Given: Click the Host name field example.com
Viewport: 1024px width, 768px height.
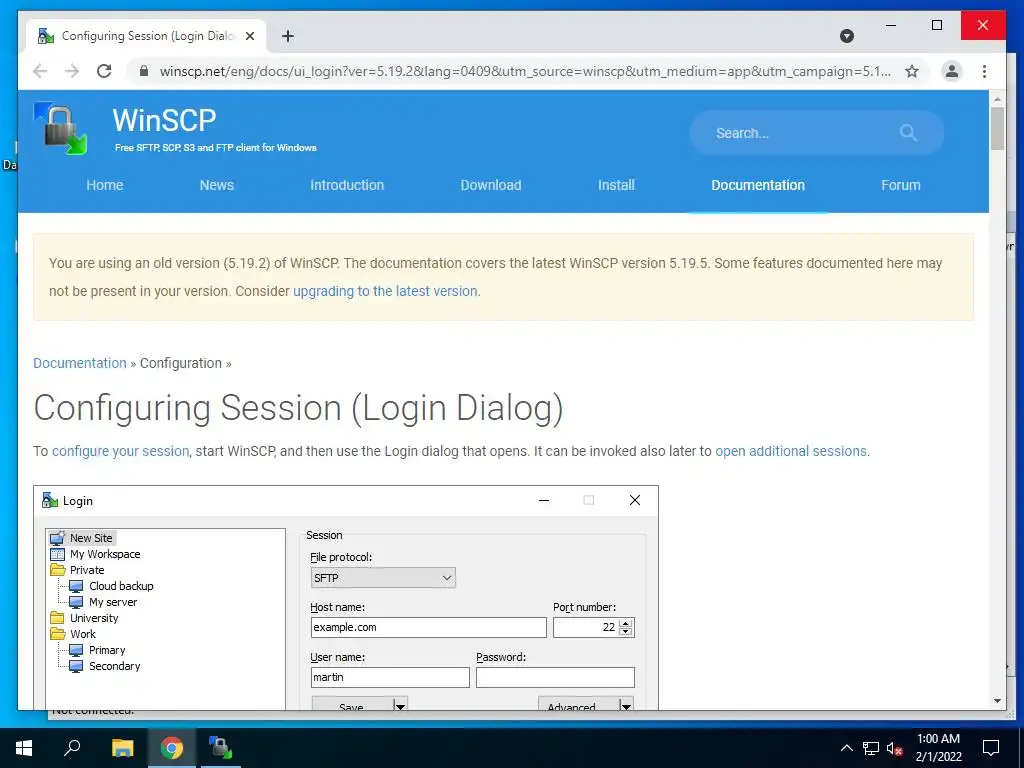Looking at the screenshot, I should coord(428,628).
